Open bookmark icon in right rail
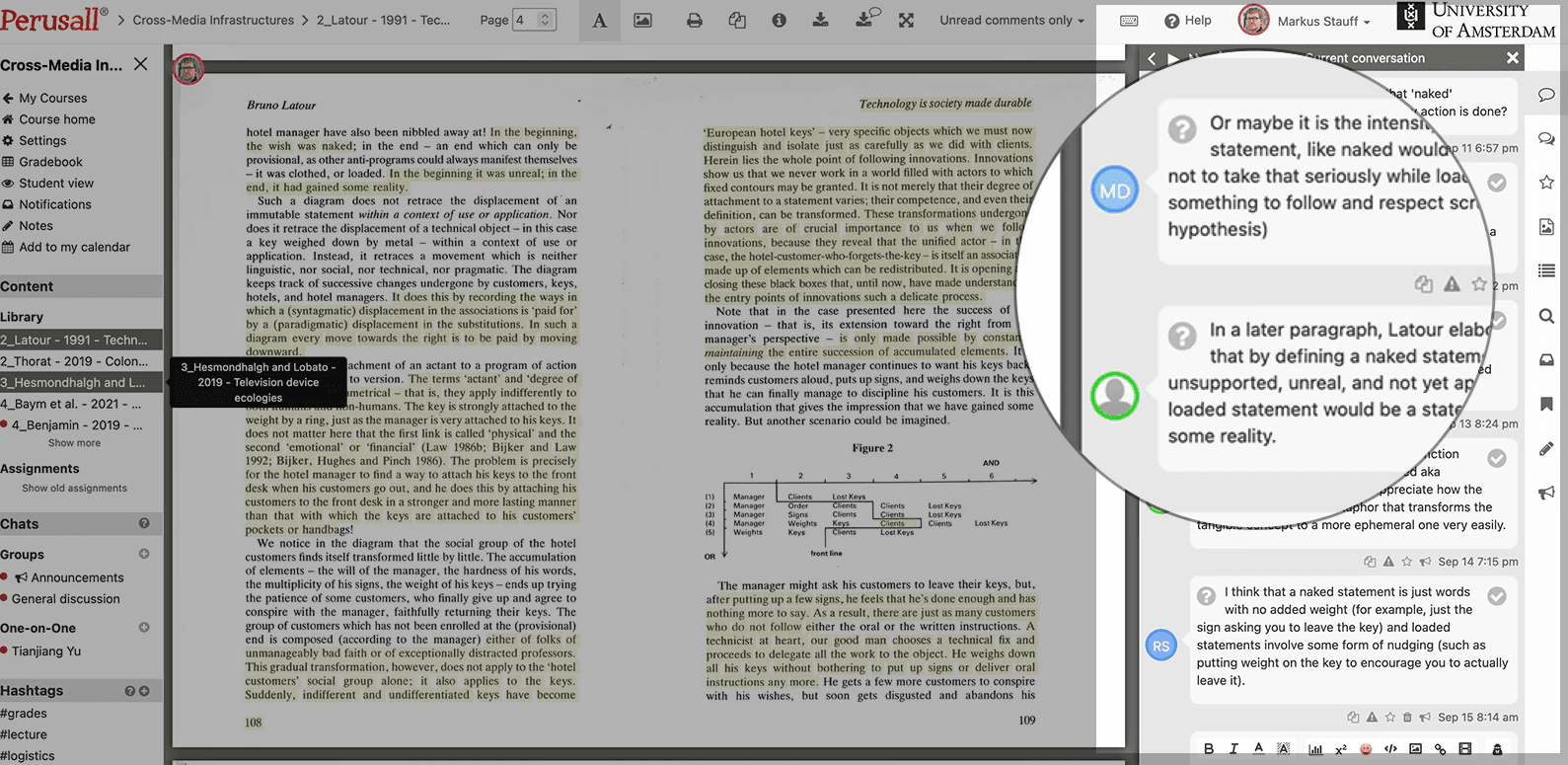 click(1546, 403)
